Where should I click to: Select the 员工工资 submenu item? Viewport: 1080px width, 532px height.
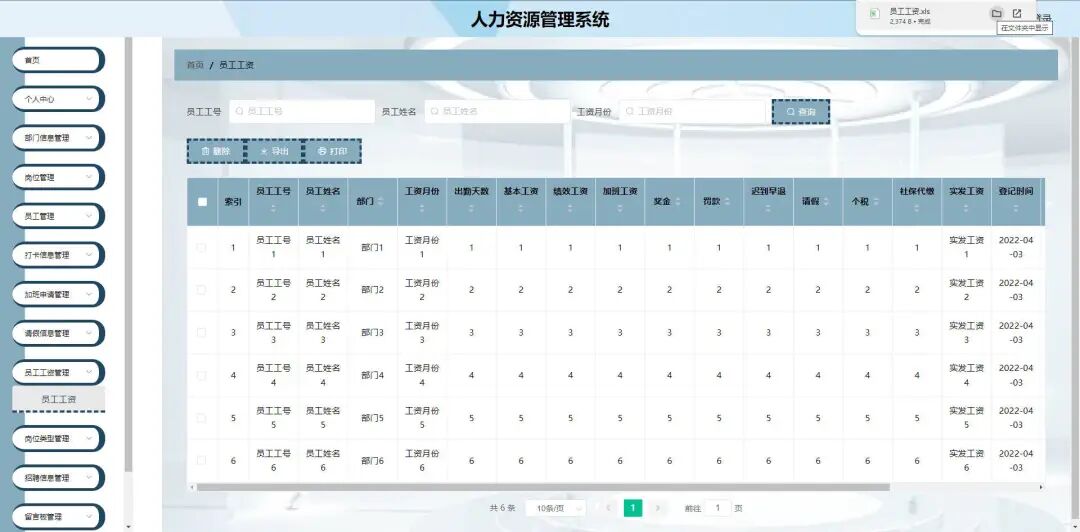point(59,399)
